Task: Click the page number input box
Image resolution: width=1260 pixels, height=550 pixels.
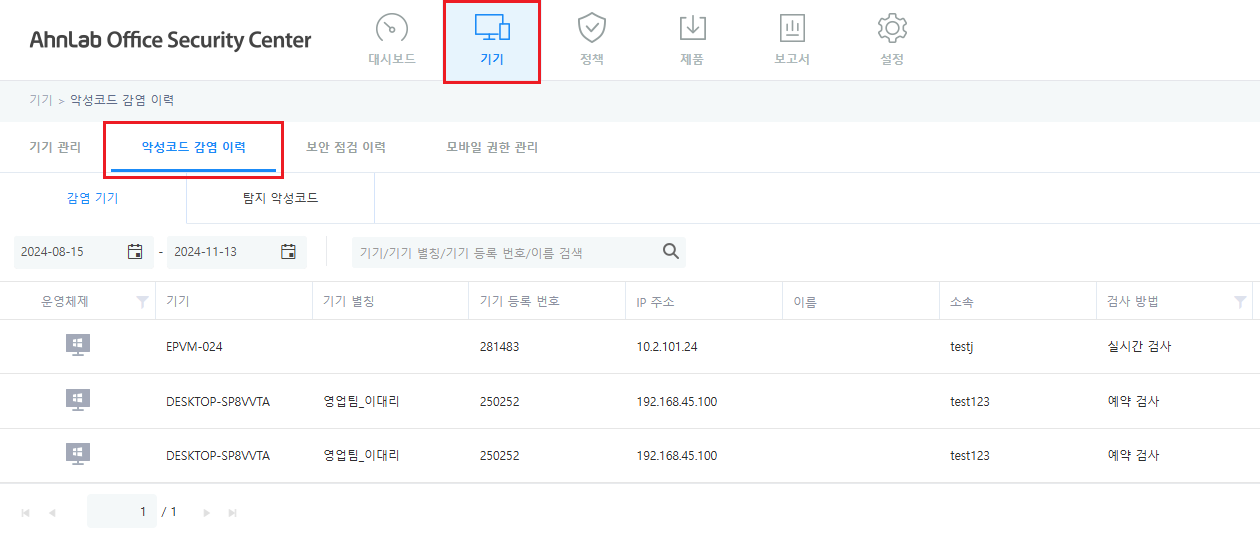Action: [x=121, y=512]
